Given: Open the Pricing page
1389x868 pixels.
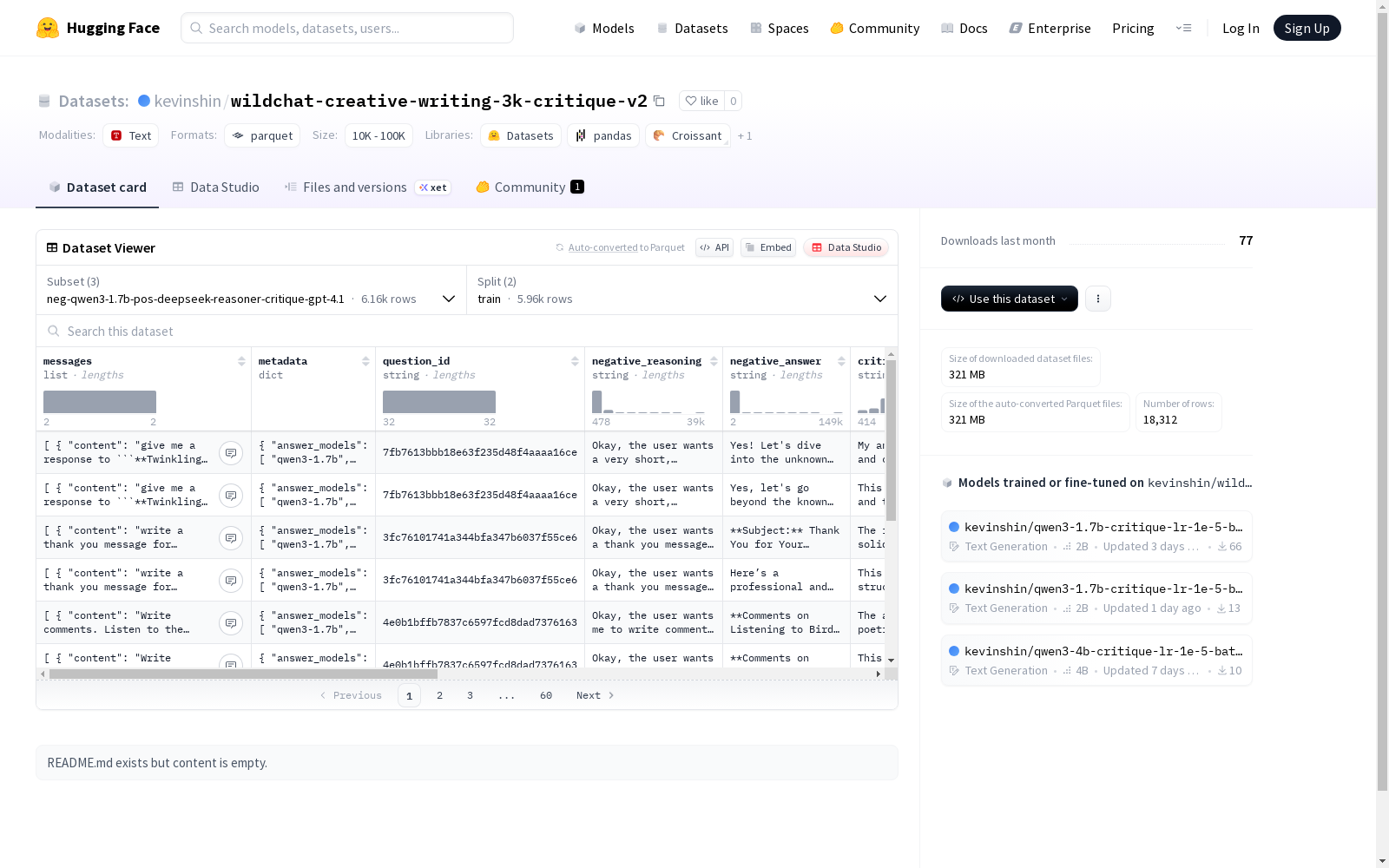Looking at the screenshot, I should [x=1133, y=28].
